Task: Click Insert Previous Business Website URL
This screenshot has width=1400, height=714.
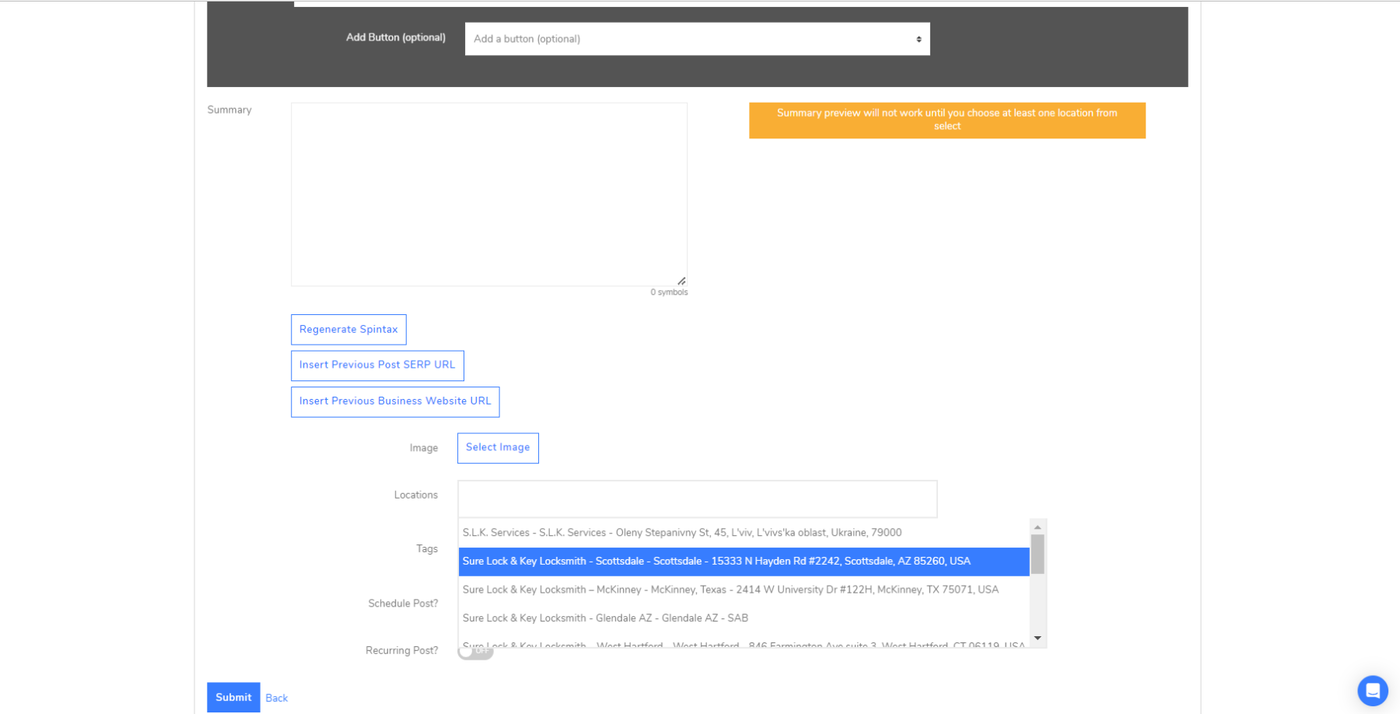Action: (x=395, y=402)
